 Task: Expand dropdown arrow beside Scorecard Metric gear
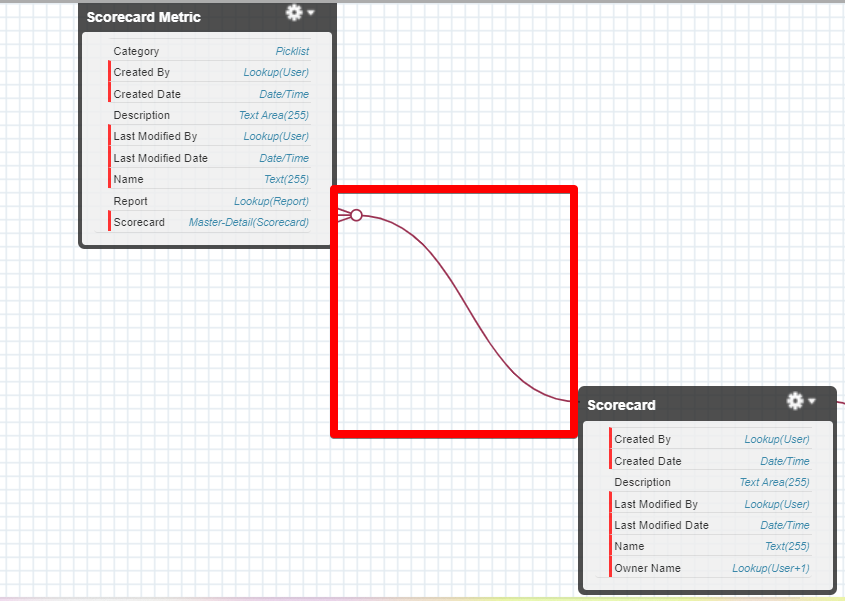click(311, 12)
